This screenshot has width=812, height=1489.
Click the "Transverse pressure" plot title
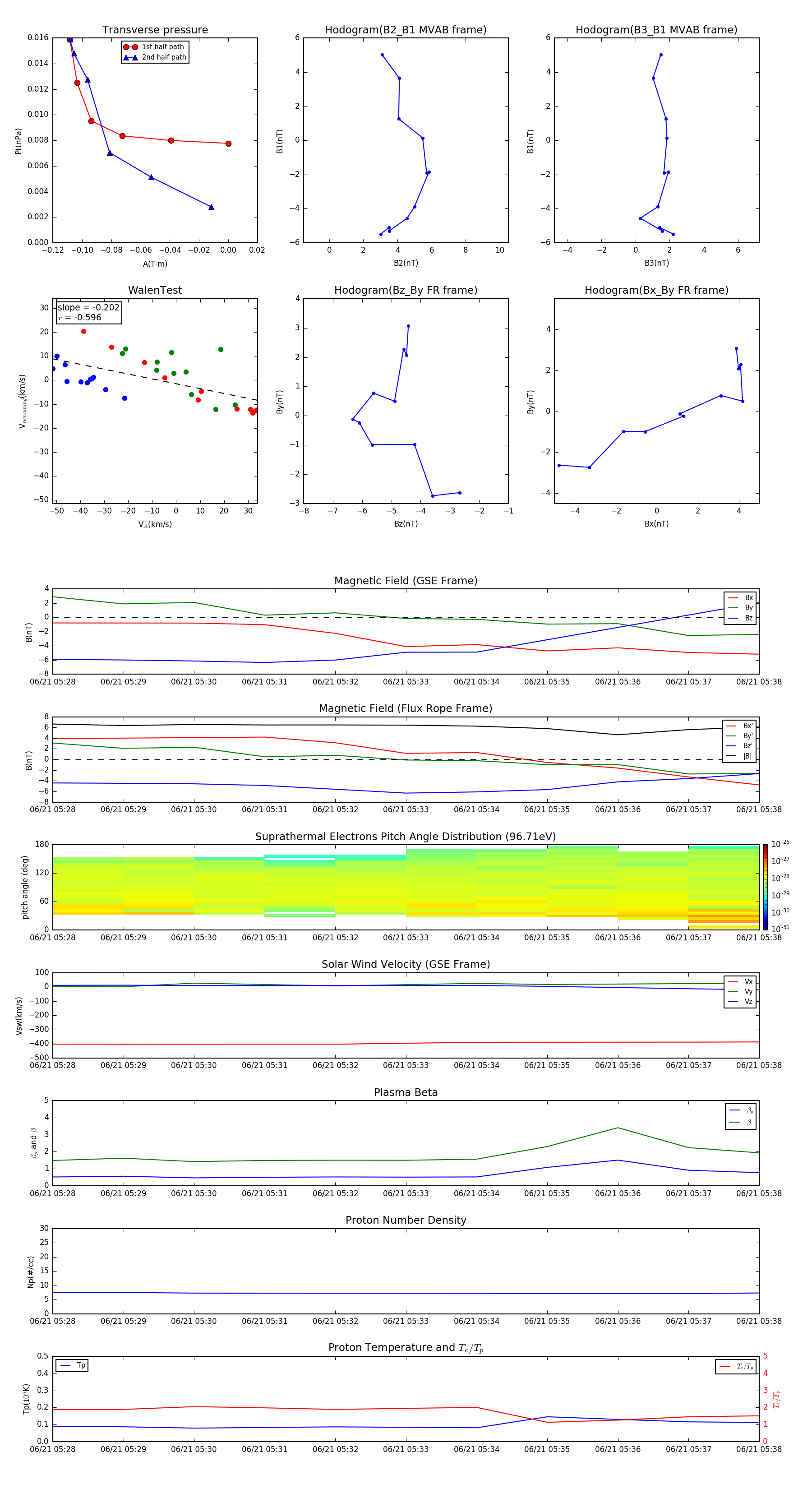click(x=155, y=30)
